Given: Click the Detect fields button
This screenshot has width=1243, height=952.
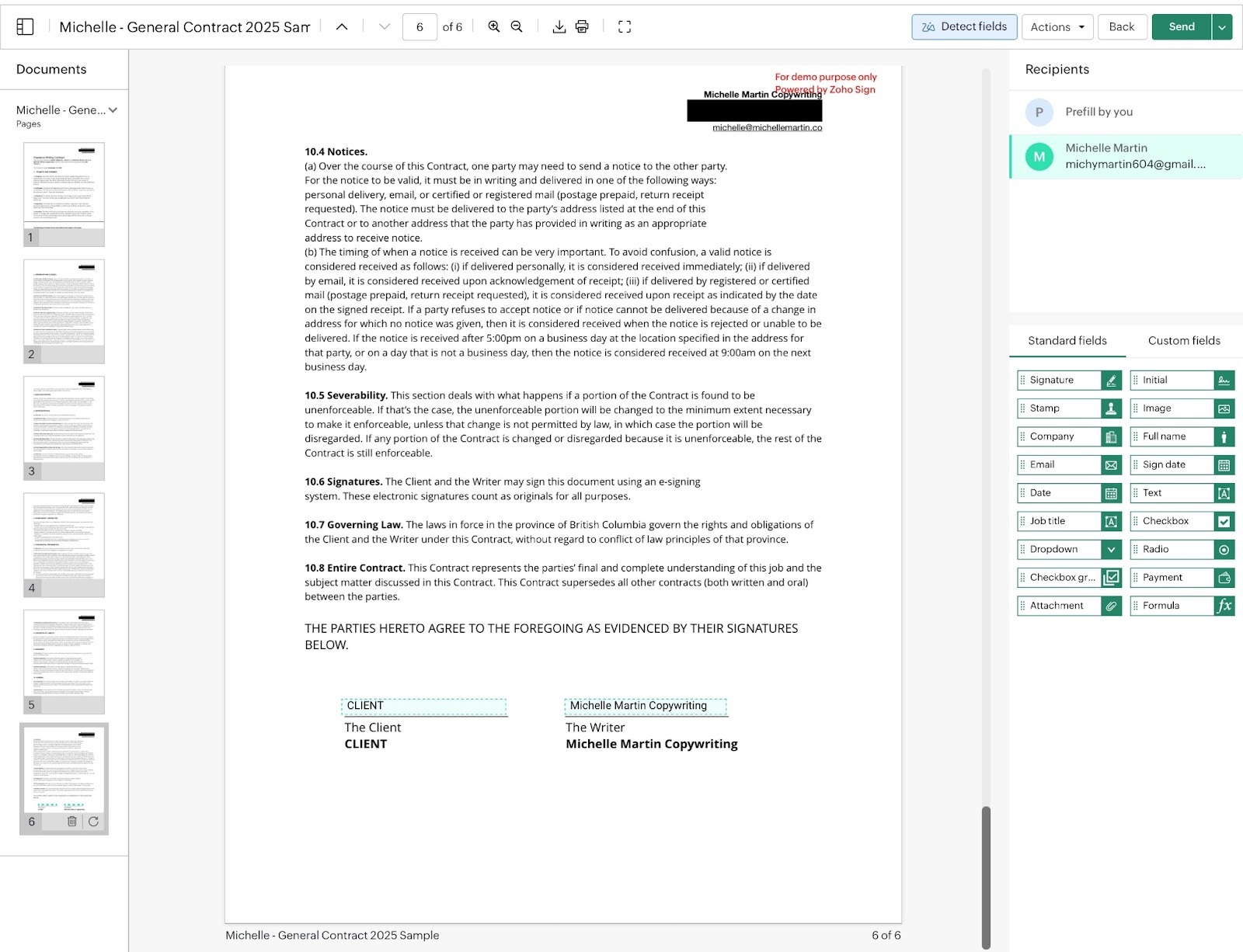Looking at the screenshot, I should pyautogui.click(x=964, y=26).
